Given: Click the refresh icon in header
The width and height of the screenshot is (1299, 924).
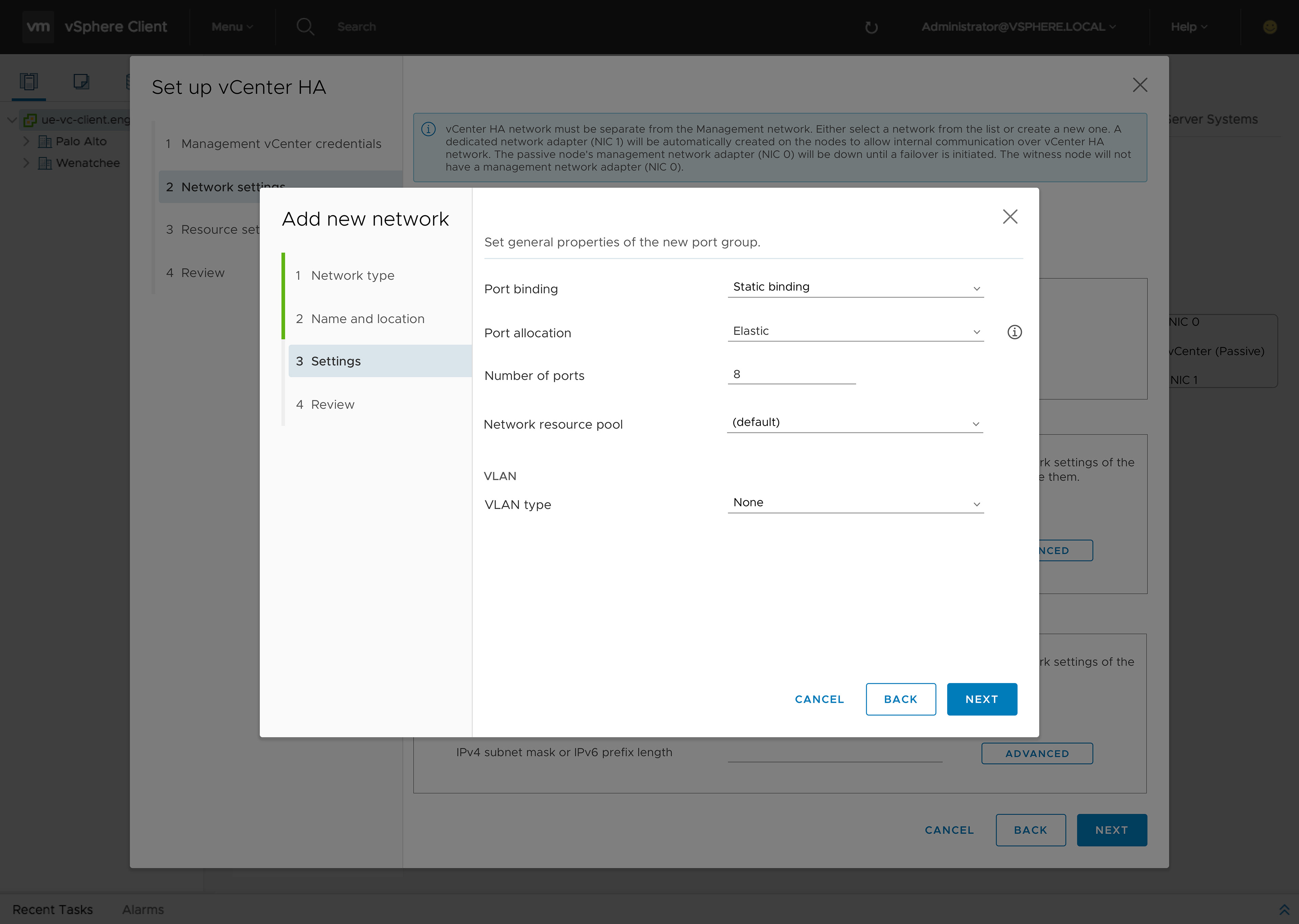Looking at the screenshot, I should 871,27.
